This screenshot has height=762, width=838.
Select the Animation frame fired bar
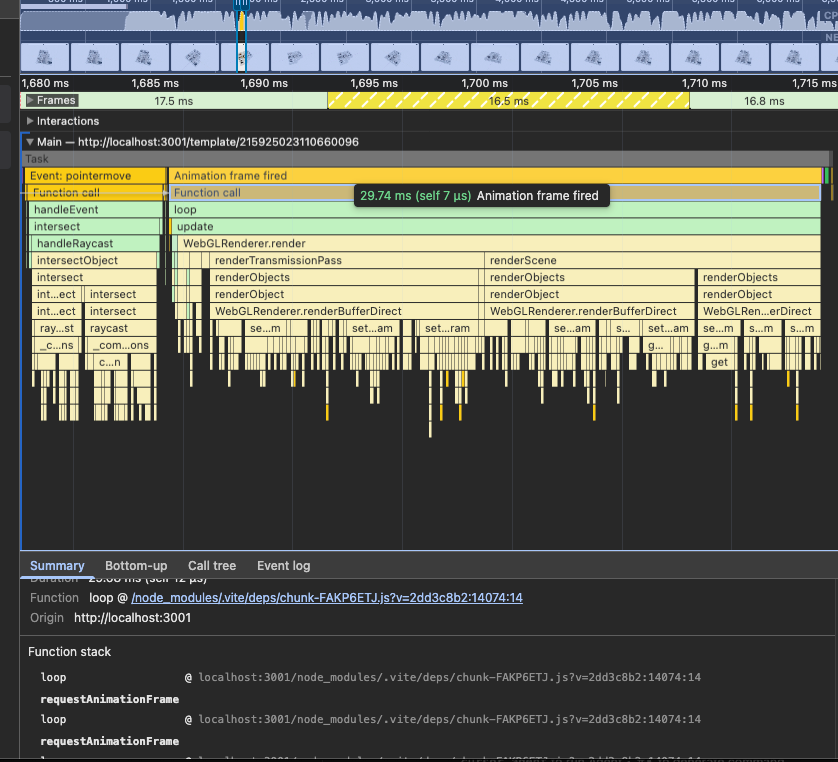pyautogui.click(x=260, y=176)
